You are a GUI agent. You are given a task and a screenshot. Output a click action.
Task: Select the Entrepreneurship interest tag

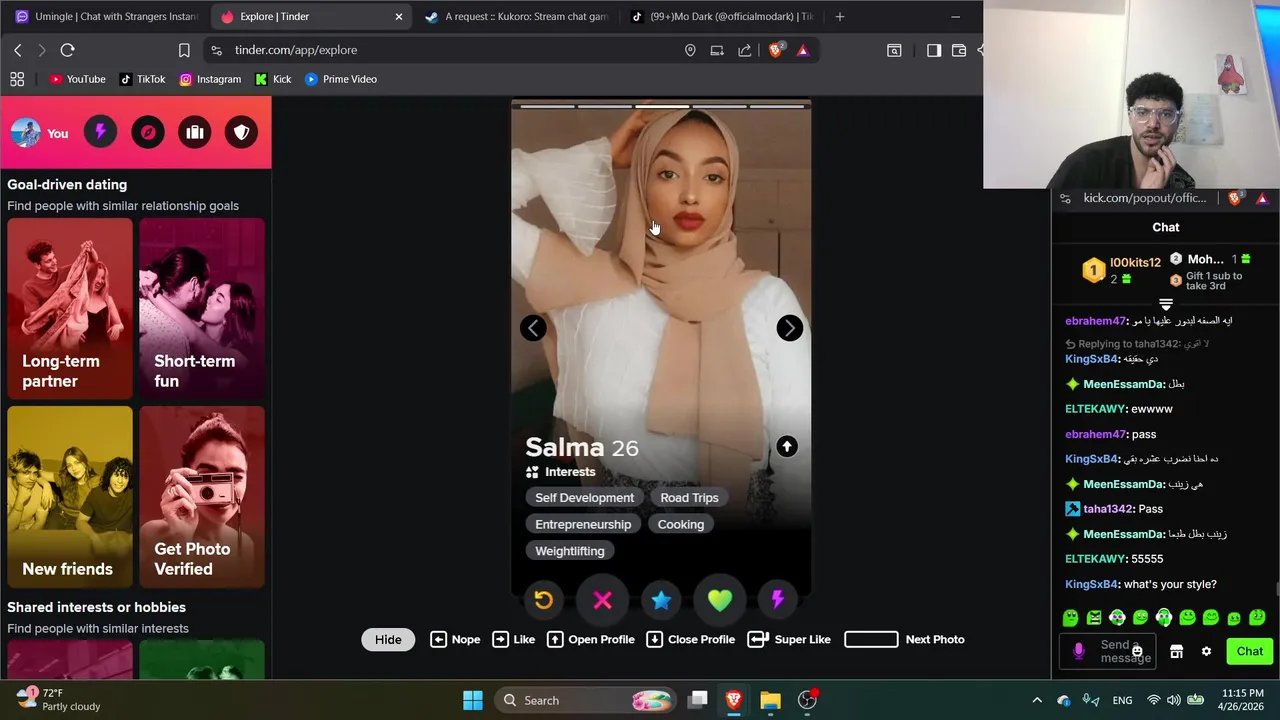point(583,524)
